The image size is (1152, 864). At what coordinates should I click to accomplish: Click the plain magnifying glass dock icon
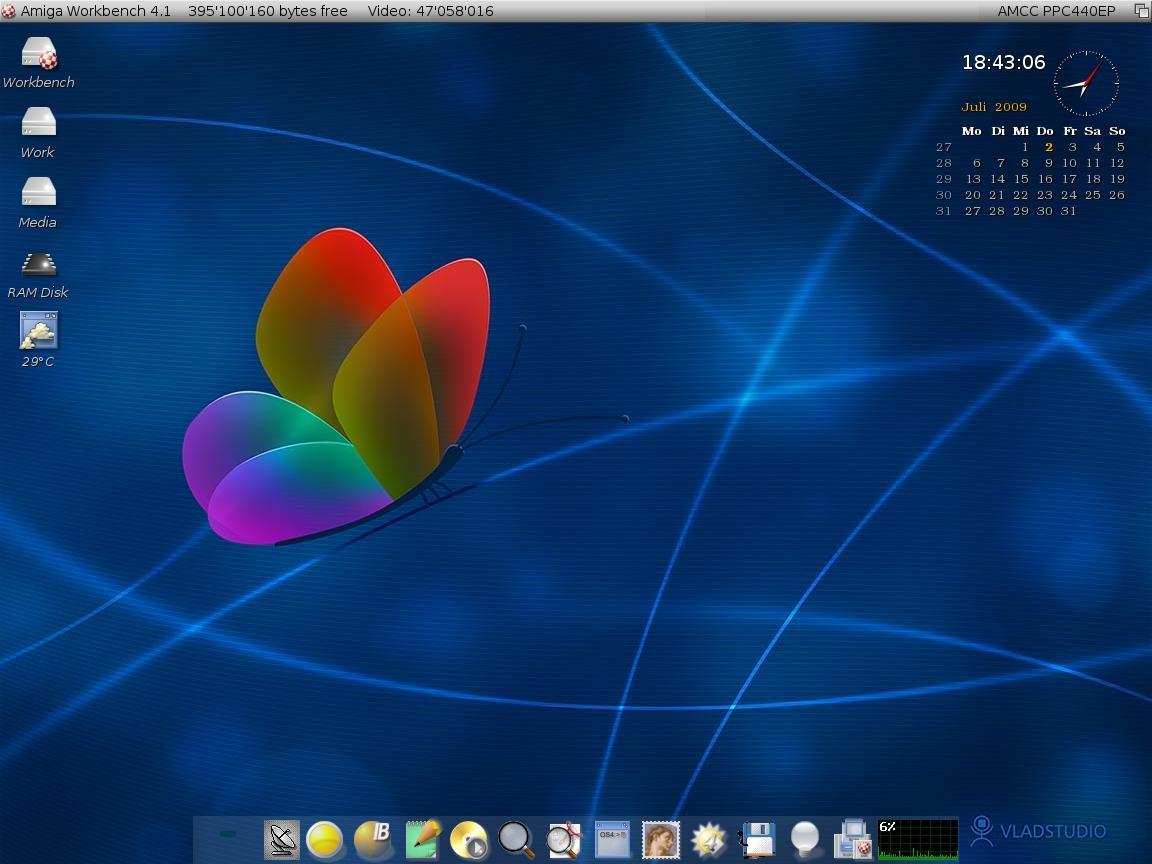pyautogui.click(x=516, y=840)
